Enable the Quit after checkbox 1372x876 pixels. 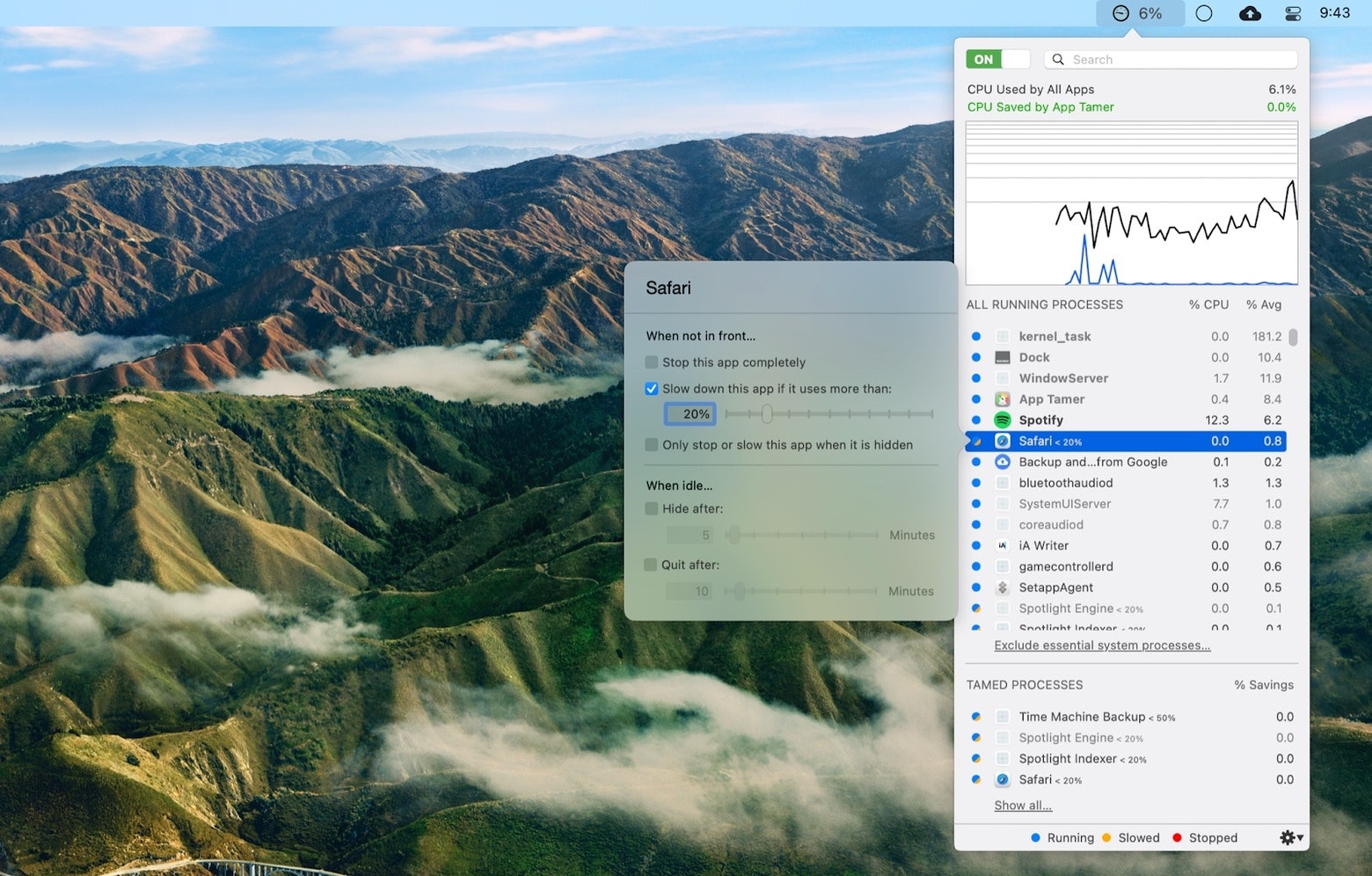coord(651,565)
